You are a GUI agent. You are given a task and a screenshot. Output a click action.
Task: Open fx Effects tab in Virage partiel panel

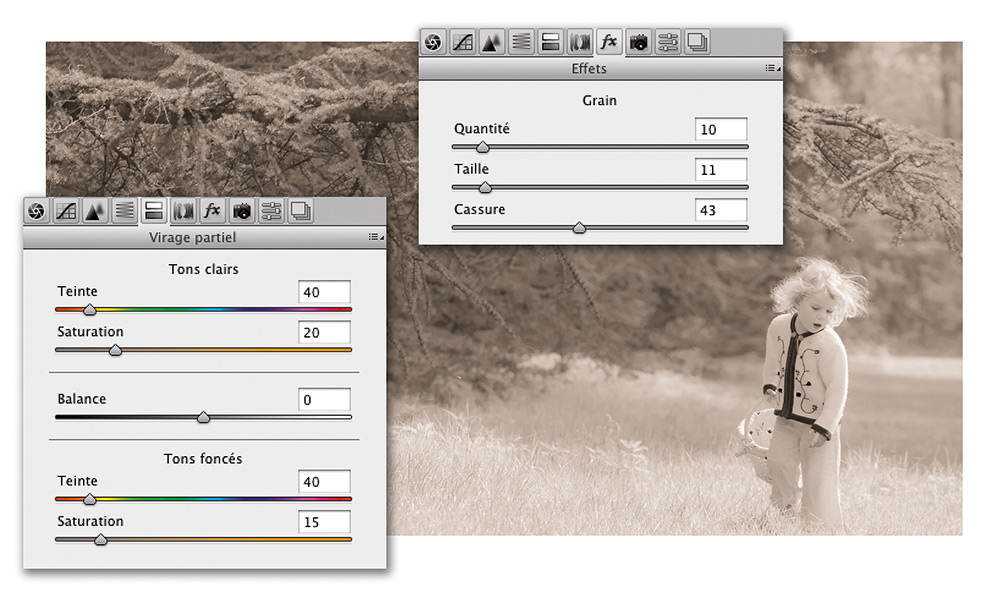[x=212, y=211]
